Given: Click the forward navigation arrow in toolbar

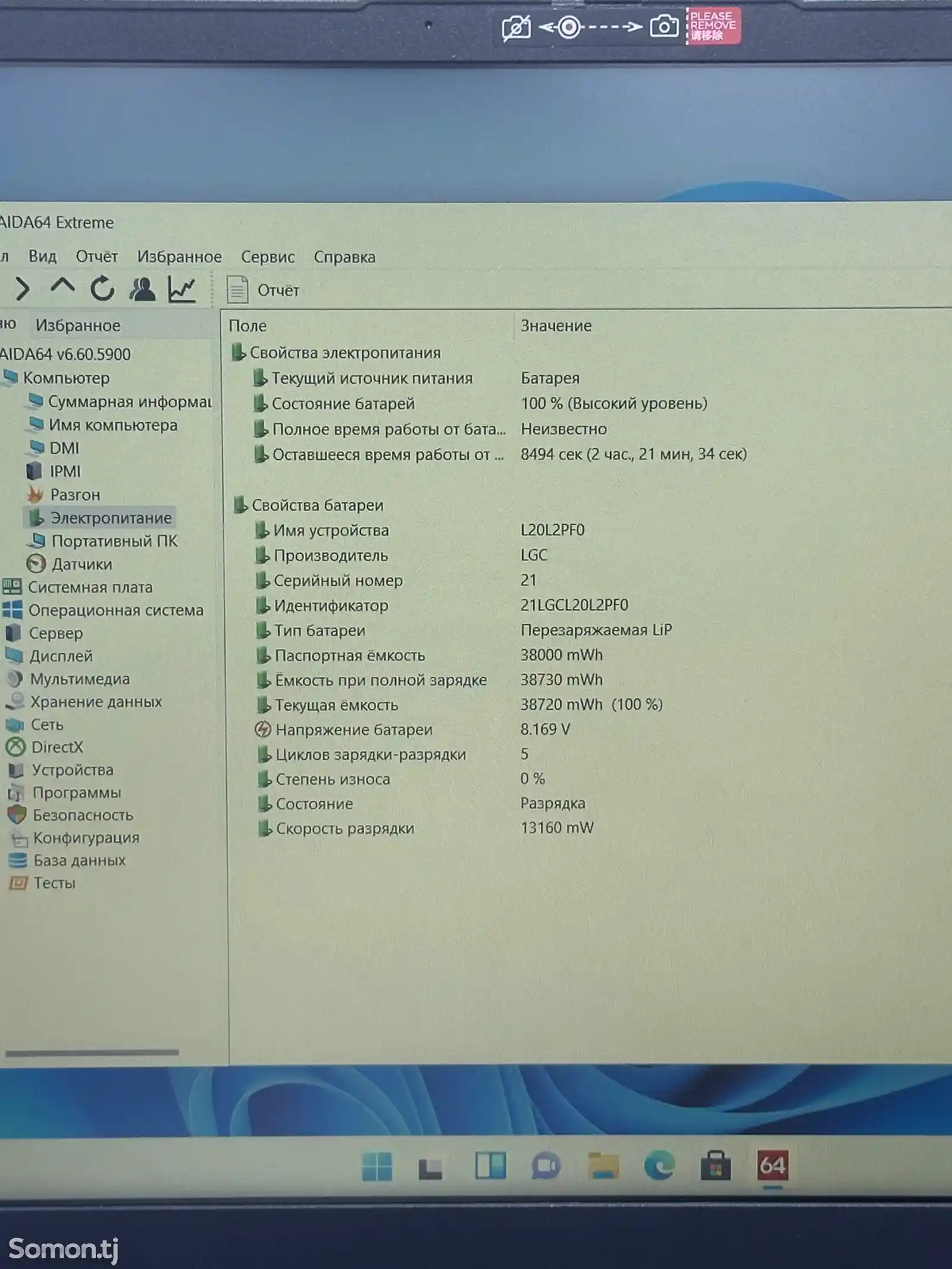Looking at the screenshot, I should pyautogui.click(x=23, y=289).
